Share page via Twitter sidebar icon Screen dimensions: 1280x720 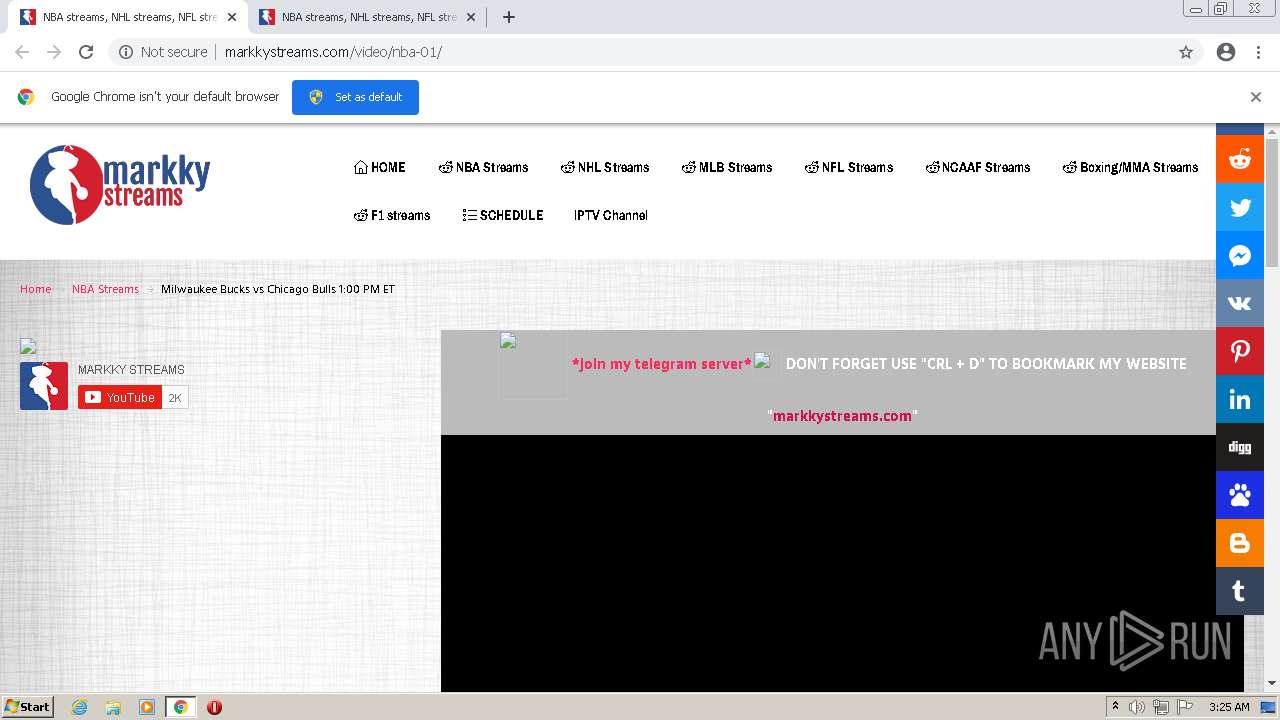[1240, 207]
